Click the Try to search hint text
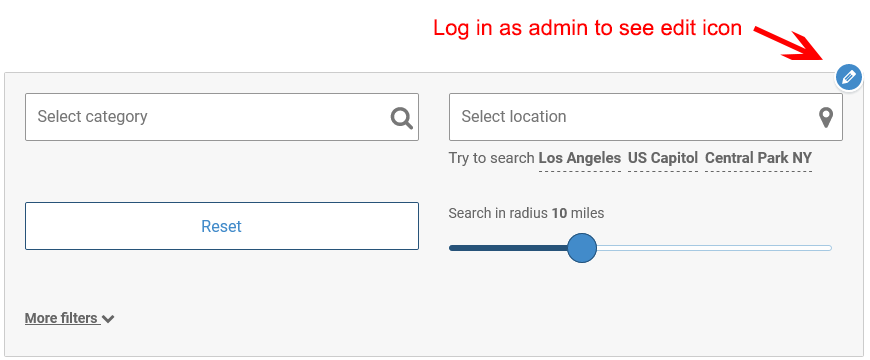The height and width of the screenshot is (360, 870). (492, 158)
